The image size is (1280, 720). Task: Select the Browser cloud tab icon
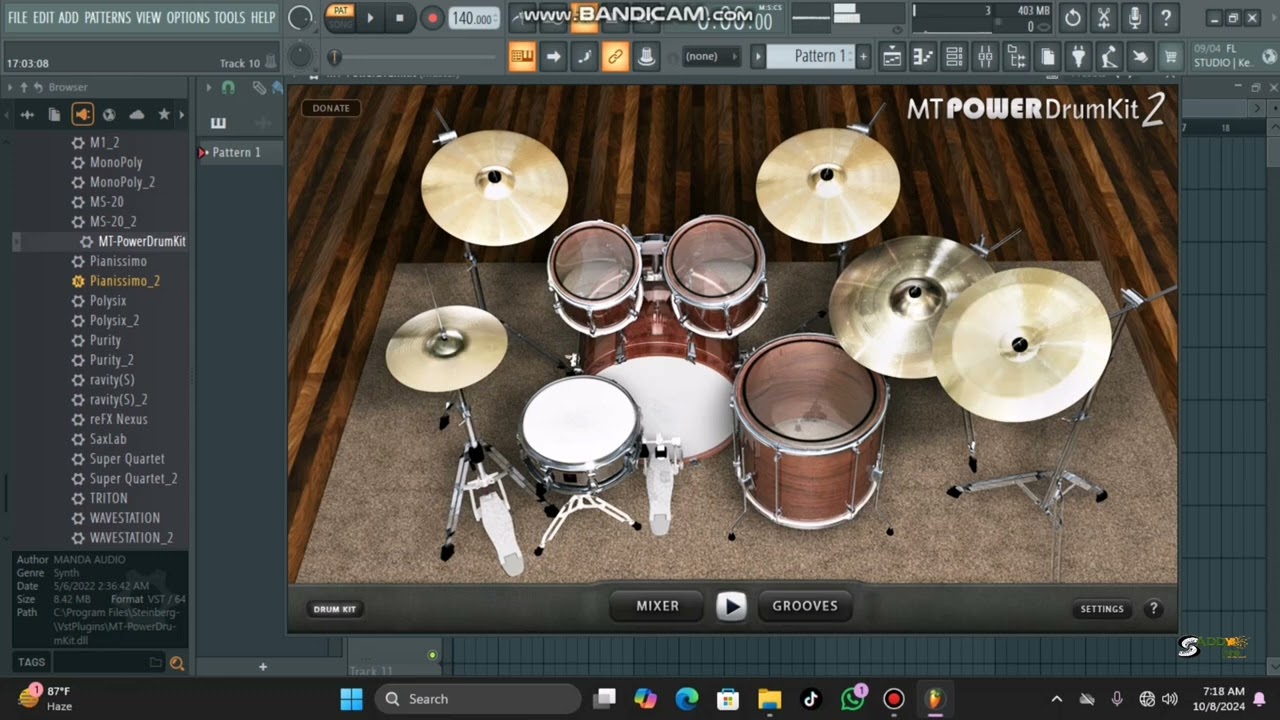[x=137, y=115]
